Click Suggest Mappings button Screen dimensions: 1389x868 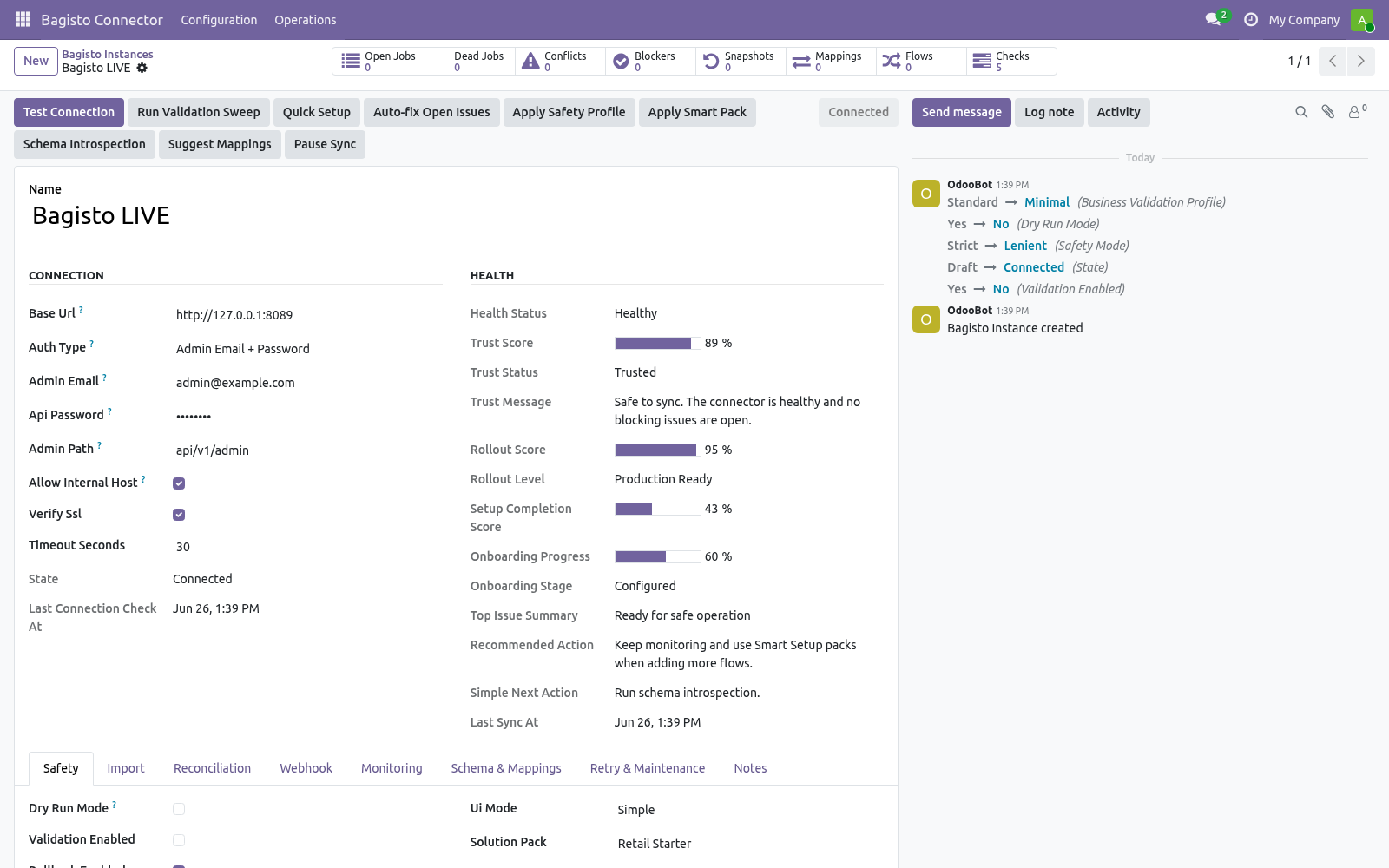[220, 144]
